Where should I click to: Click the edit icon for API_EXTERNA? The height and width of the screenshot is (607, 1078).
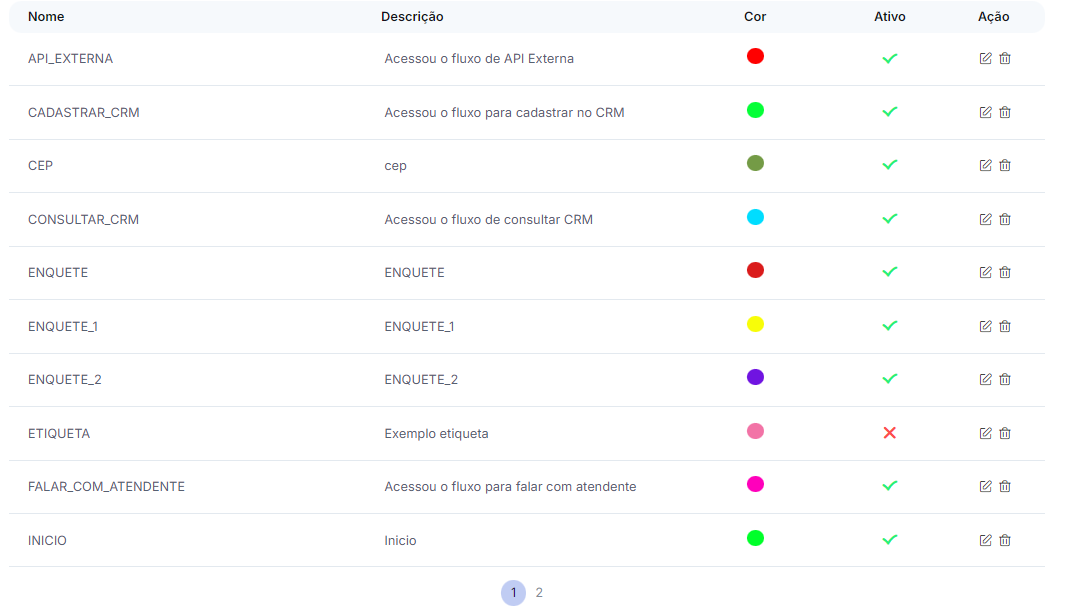[985, 58]
